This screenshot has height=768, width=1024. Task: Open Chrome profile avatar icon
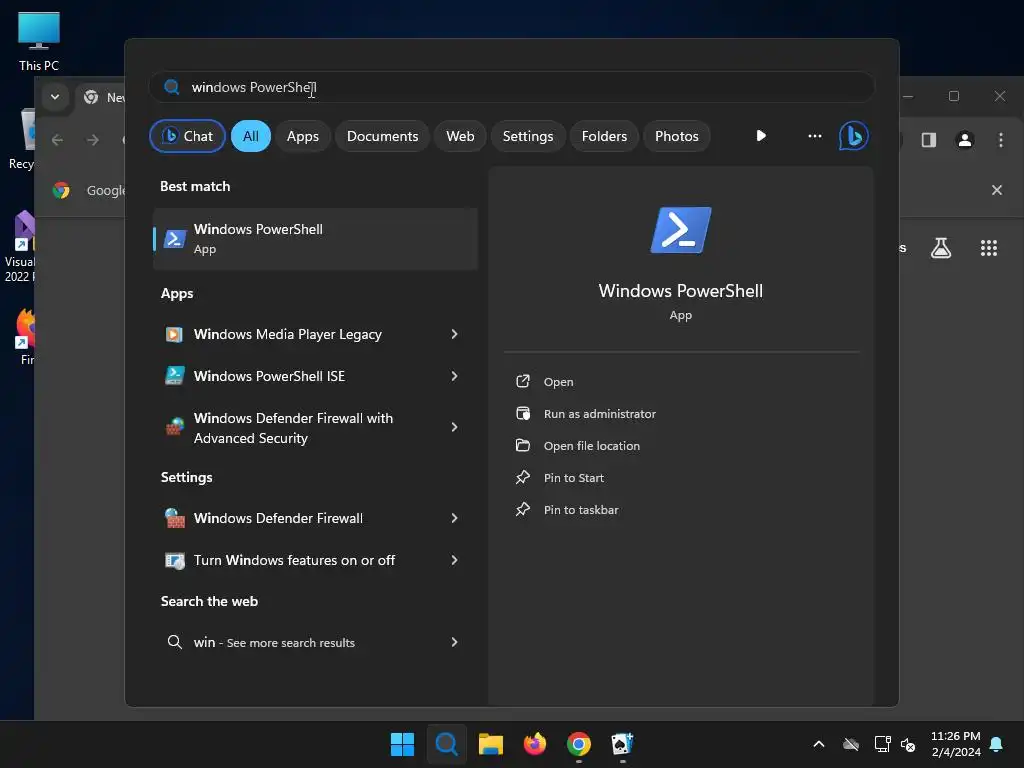pyautogui.click(x=965, y=140)
